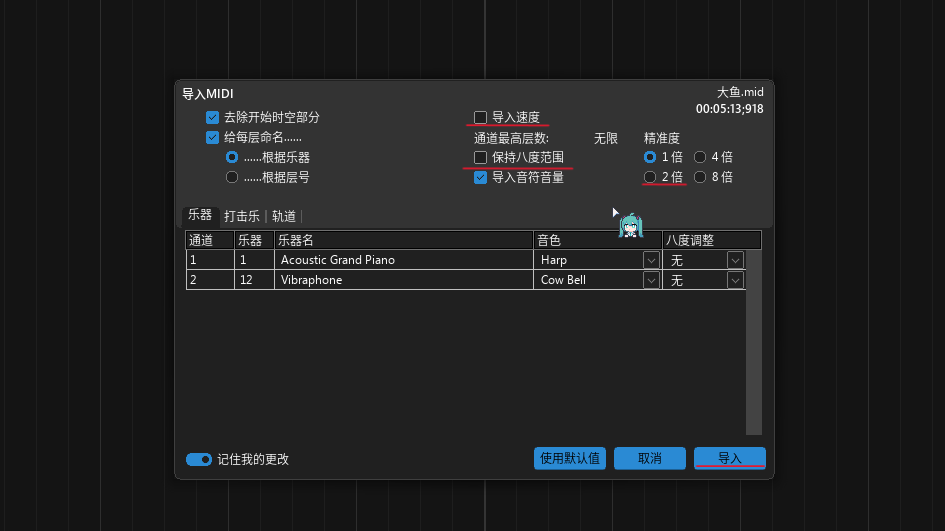Click the 00:05:13;918 duration text
The height and width of the screenshot is (531, 945).
point(729,109)
